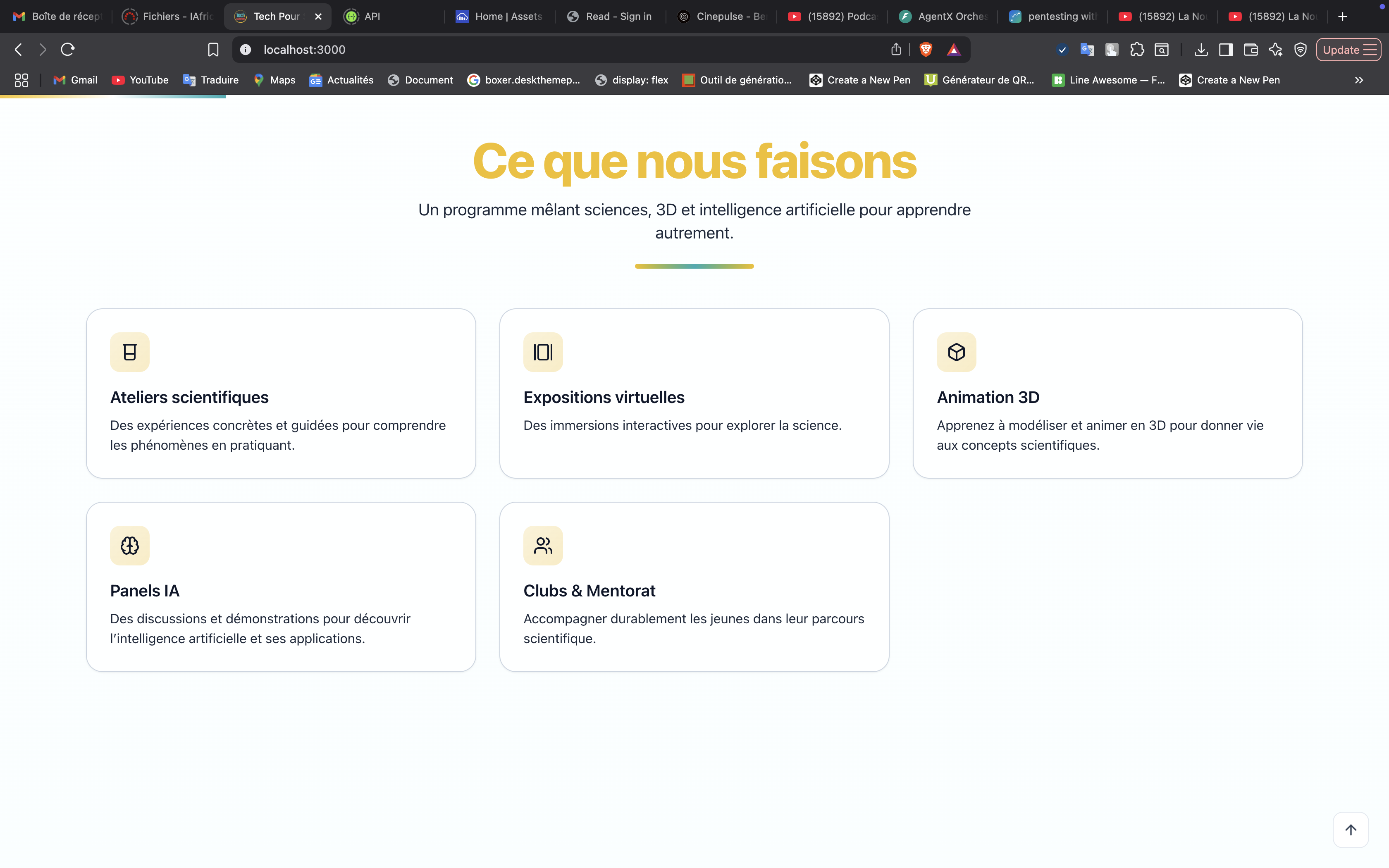Open the Brave Wallet icon

[x=1251, y=49]
